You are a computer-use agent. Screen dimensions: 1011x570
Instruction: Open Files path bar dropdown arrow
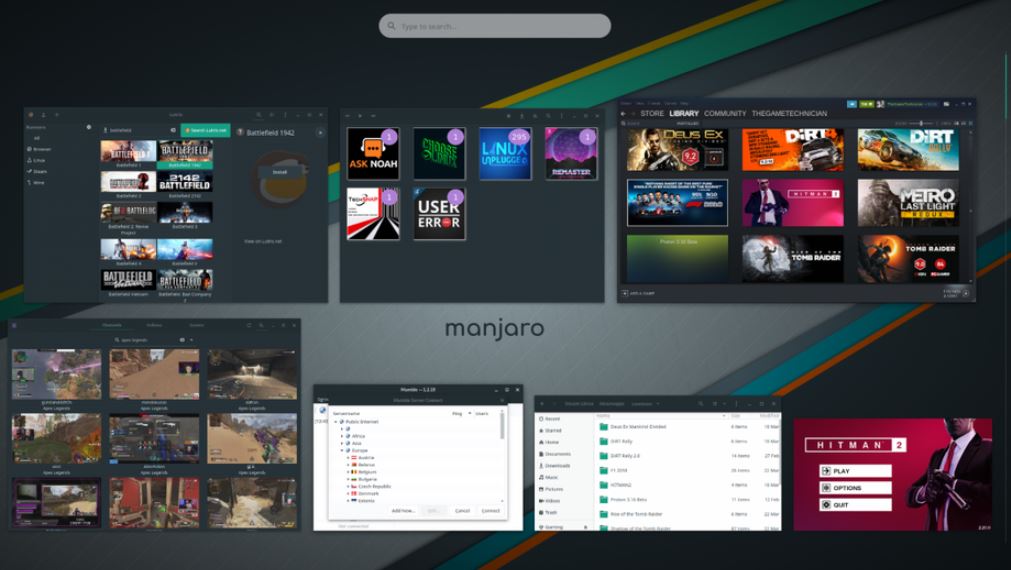[x=658, y=404]
